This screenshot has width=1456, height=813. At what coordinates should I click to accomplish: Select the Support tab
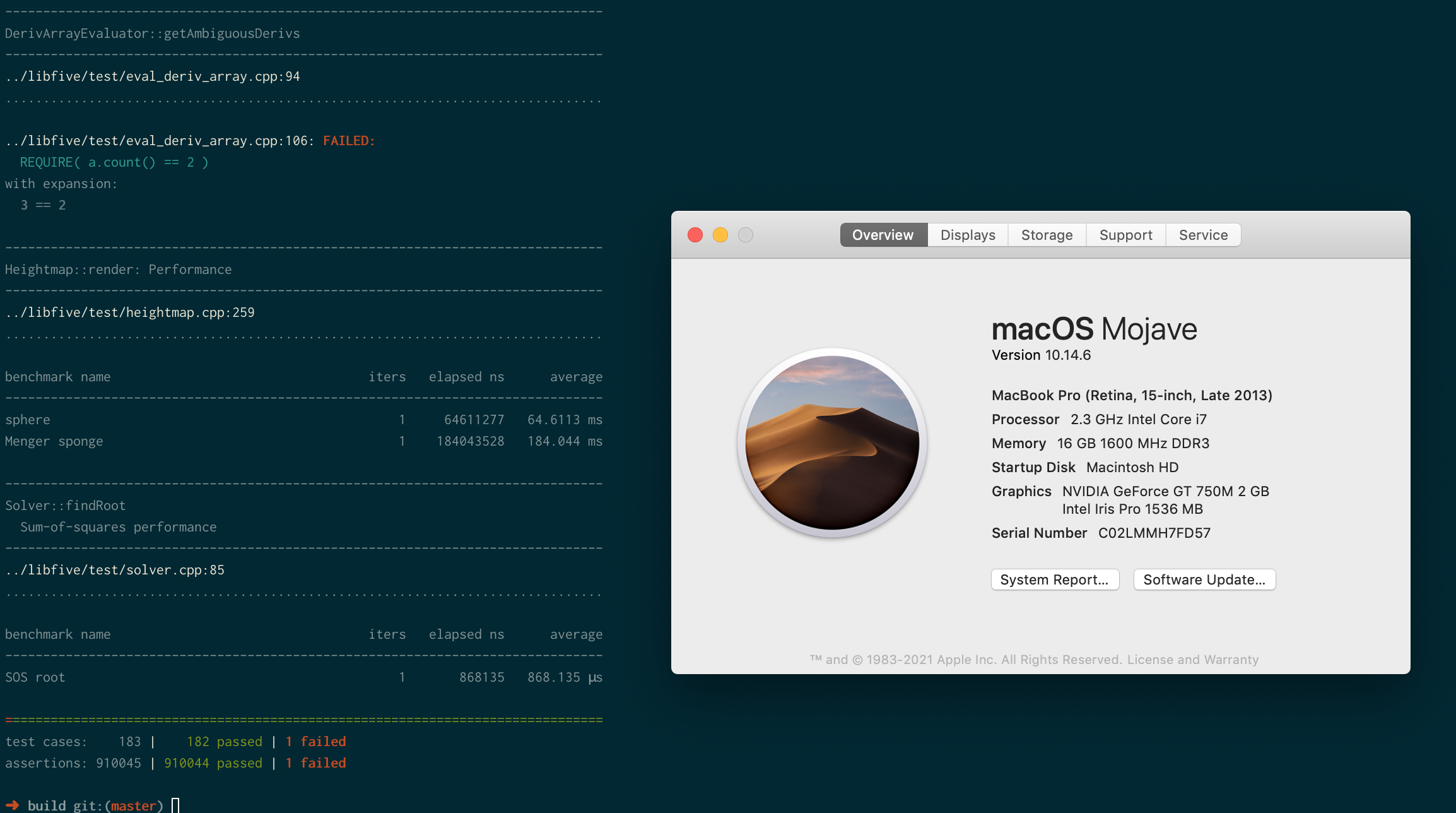(1125, 234)
